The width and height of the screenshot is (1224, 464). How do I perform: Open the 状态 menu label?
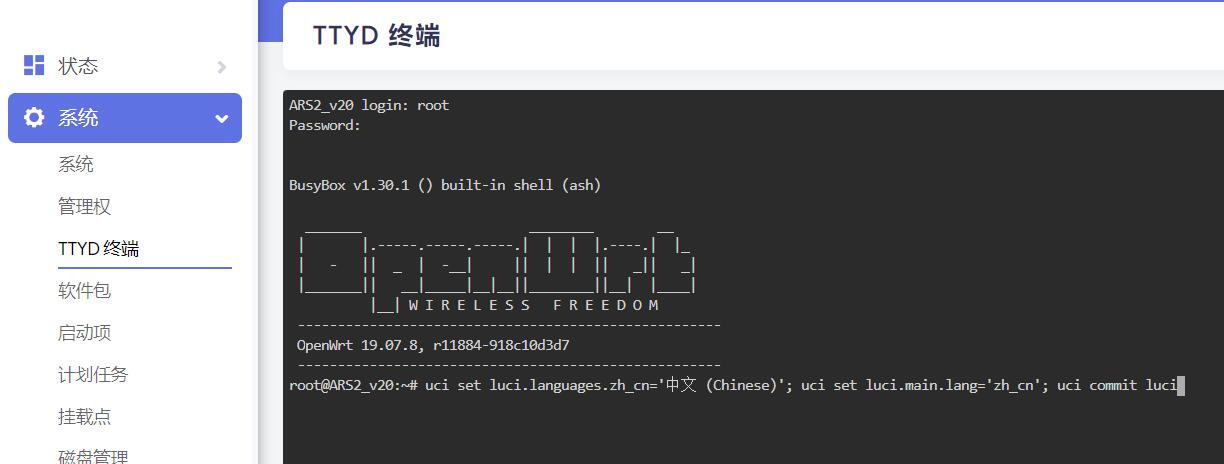78,66
